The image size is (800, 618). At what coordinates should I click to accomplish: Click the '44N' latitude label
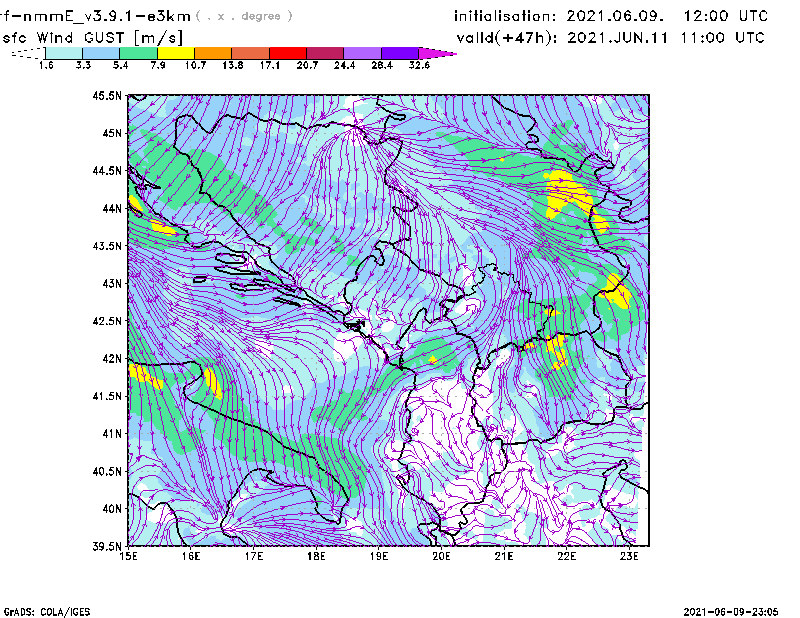112,208
